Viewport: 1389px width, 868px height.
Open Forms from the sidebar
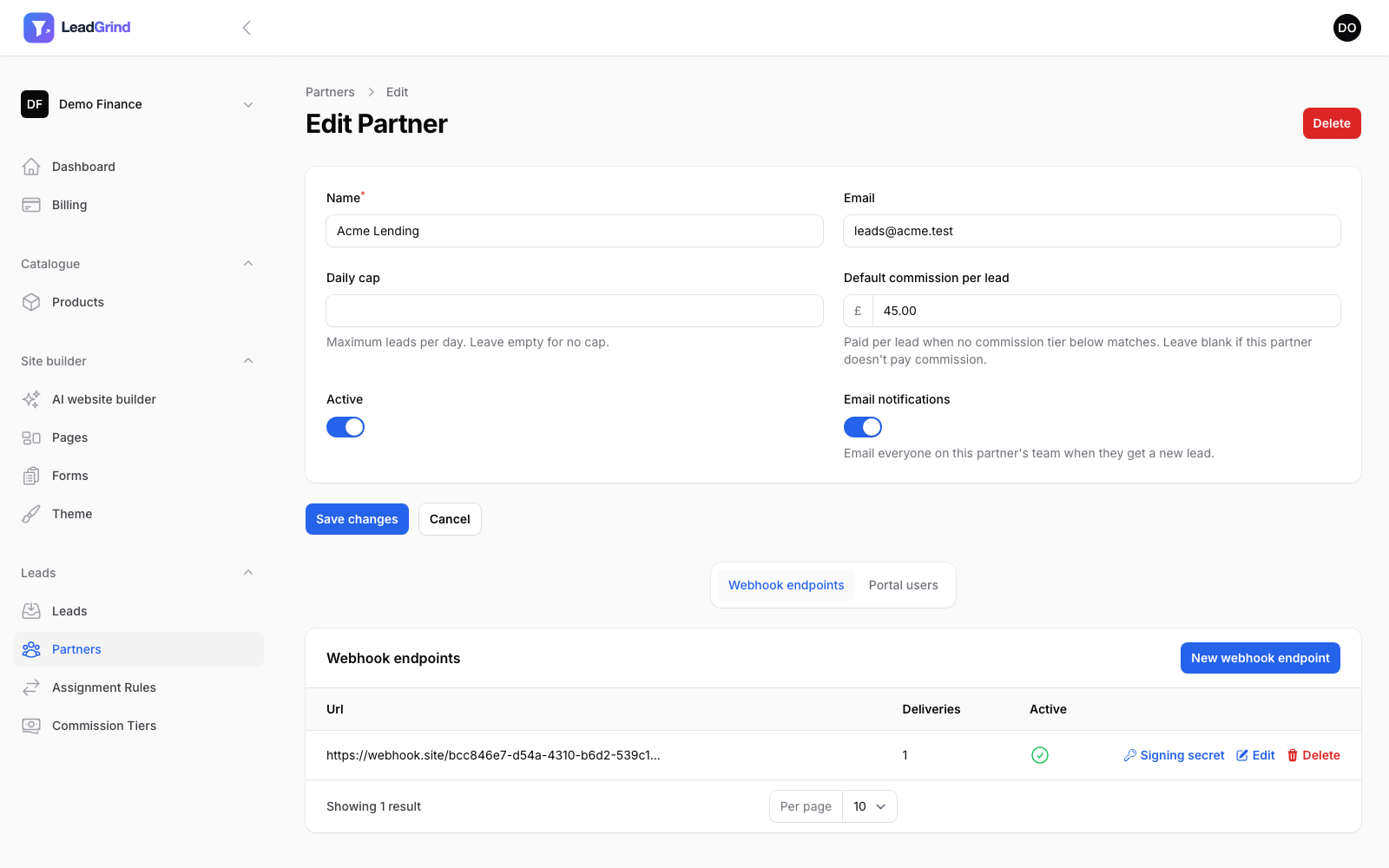coord(139,476)
